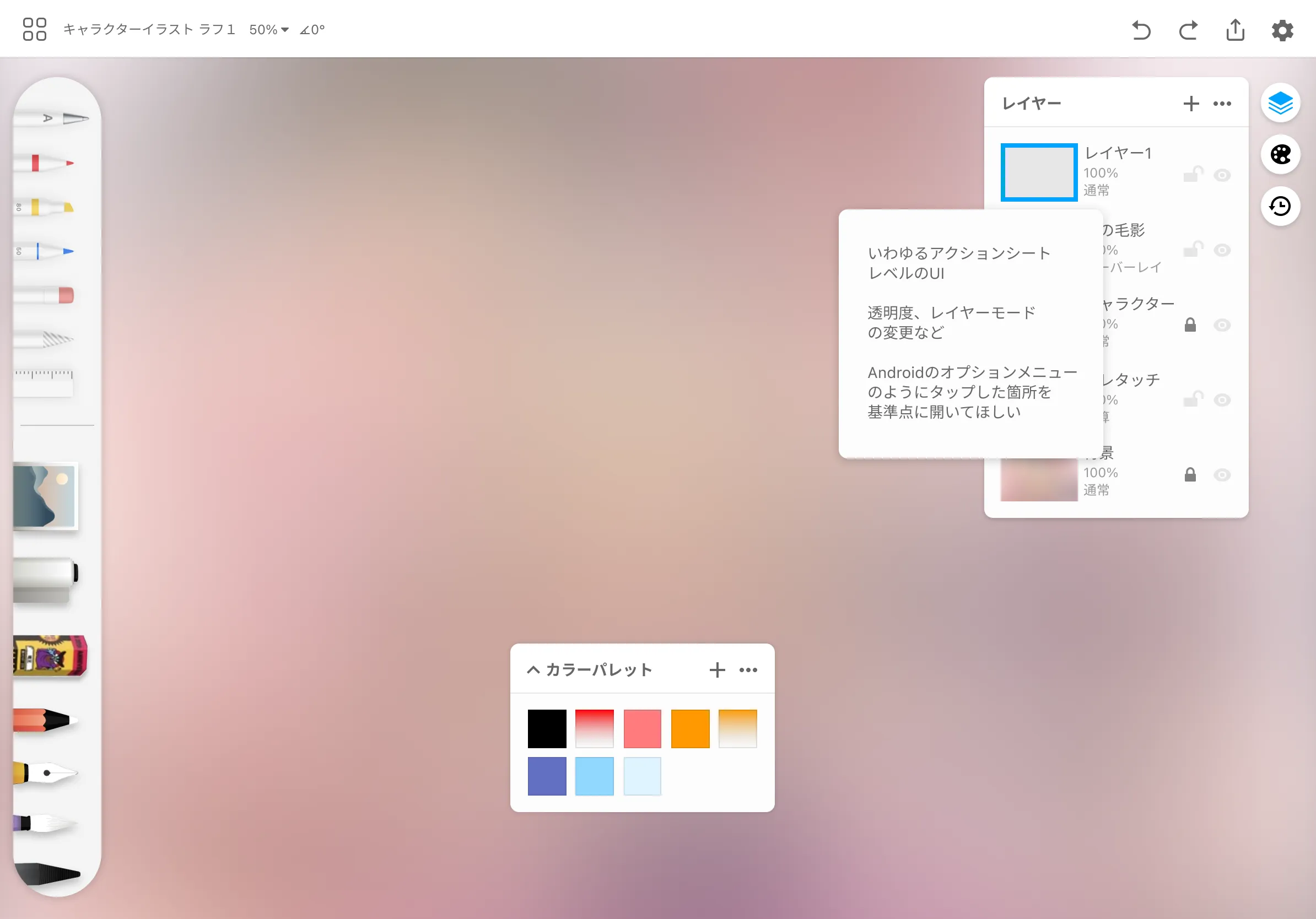Pick the orange color swatch

[689, 728]
